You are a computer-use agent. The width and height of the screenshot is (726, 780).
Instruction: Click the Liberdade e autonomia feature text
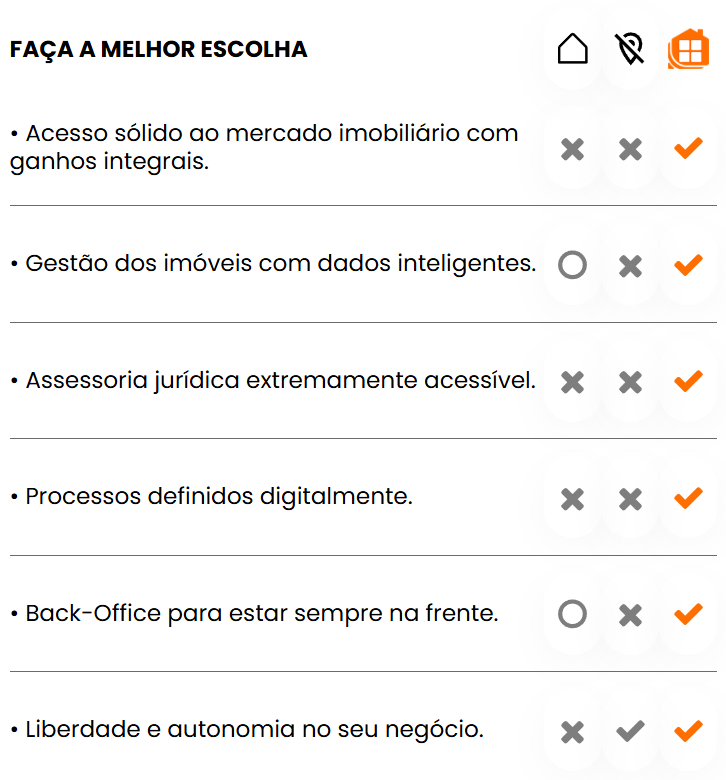pos(247,730)
